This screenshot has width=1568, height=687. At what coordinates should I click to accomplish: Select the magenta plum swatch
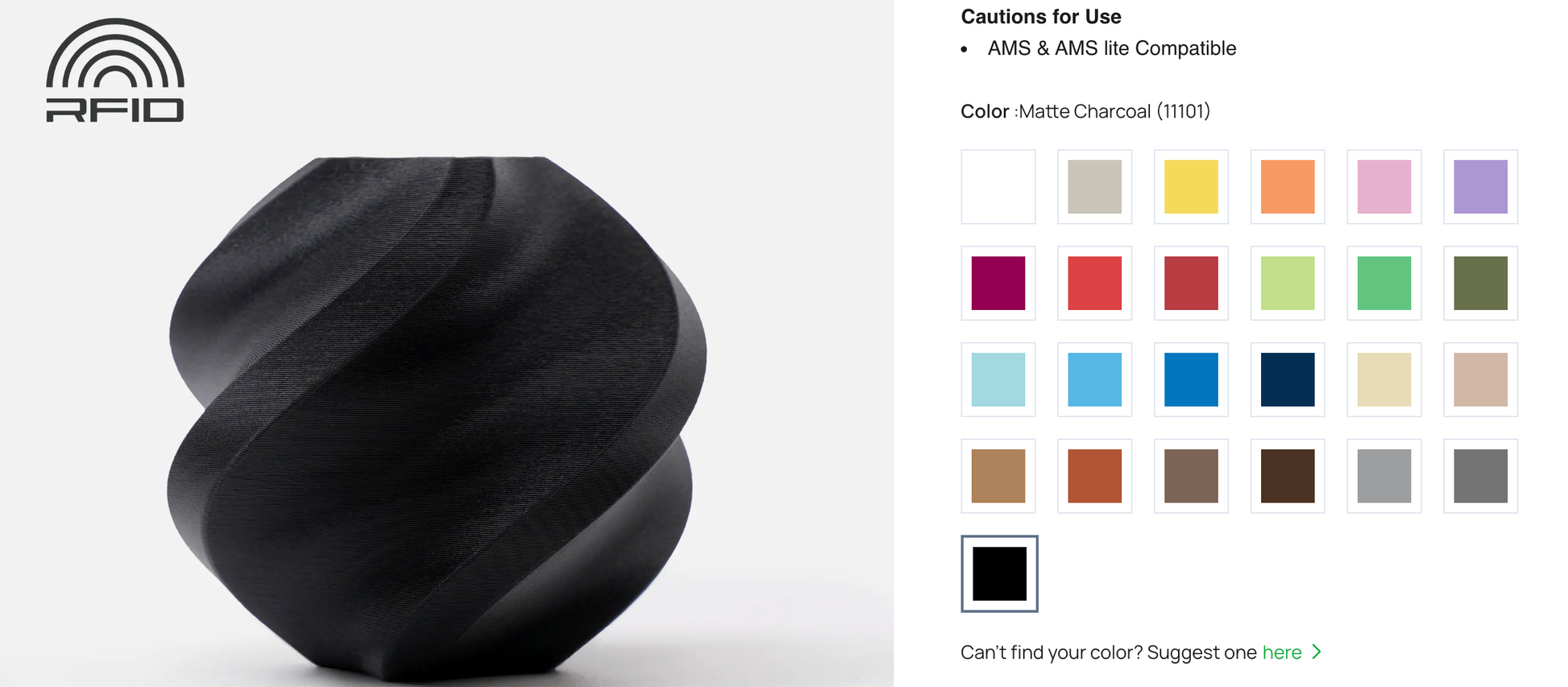point(998,283)
